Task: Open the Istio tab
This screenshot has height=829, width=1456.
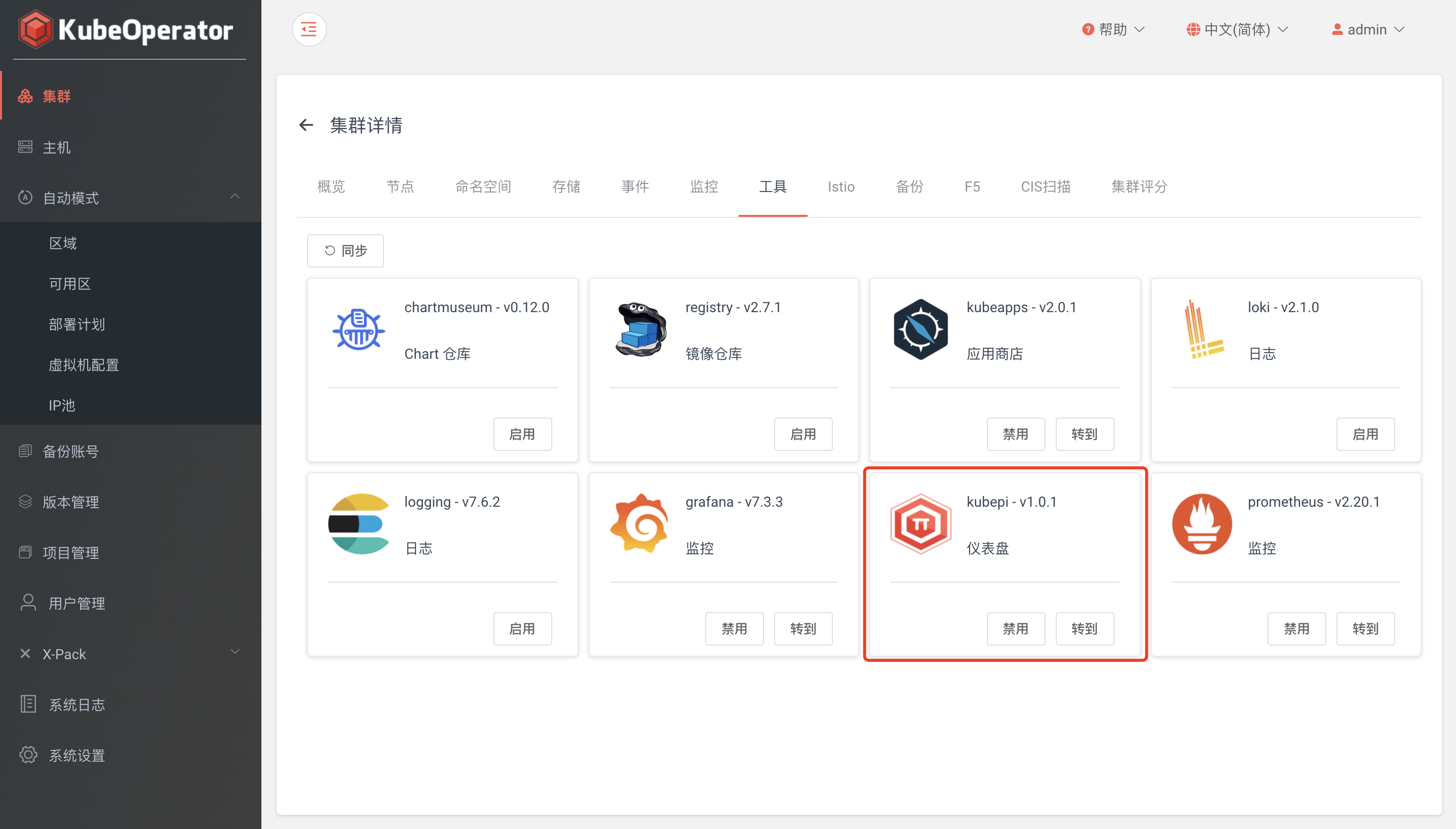Action: pos(841,187)
